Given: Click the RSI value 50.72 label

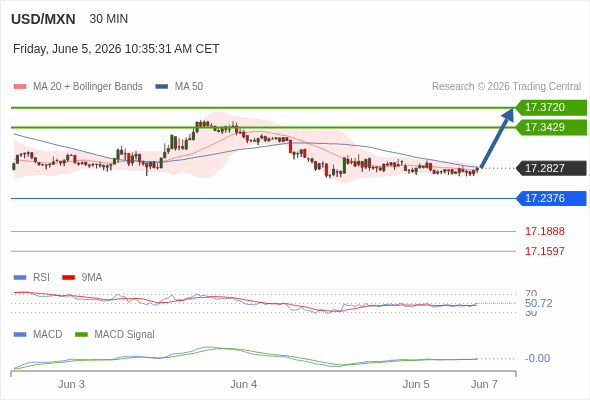Looking at the screenshot, I should [538, 303].
